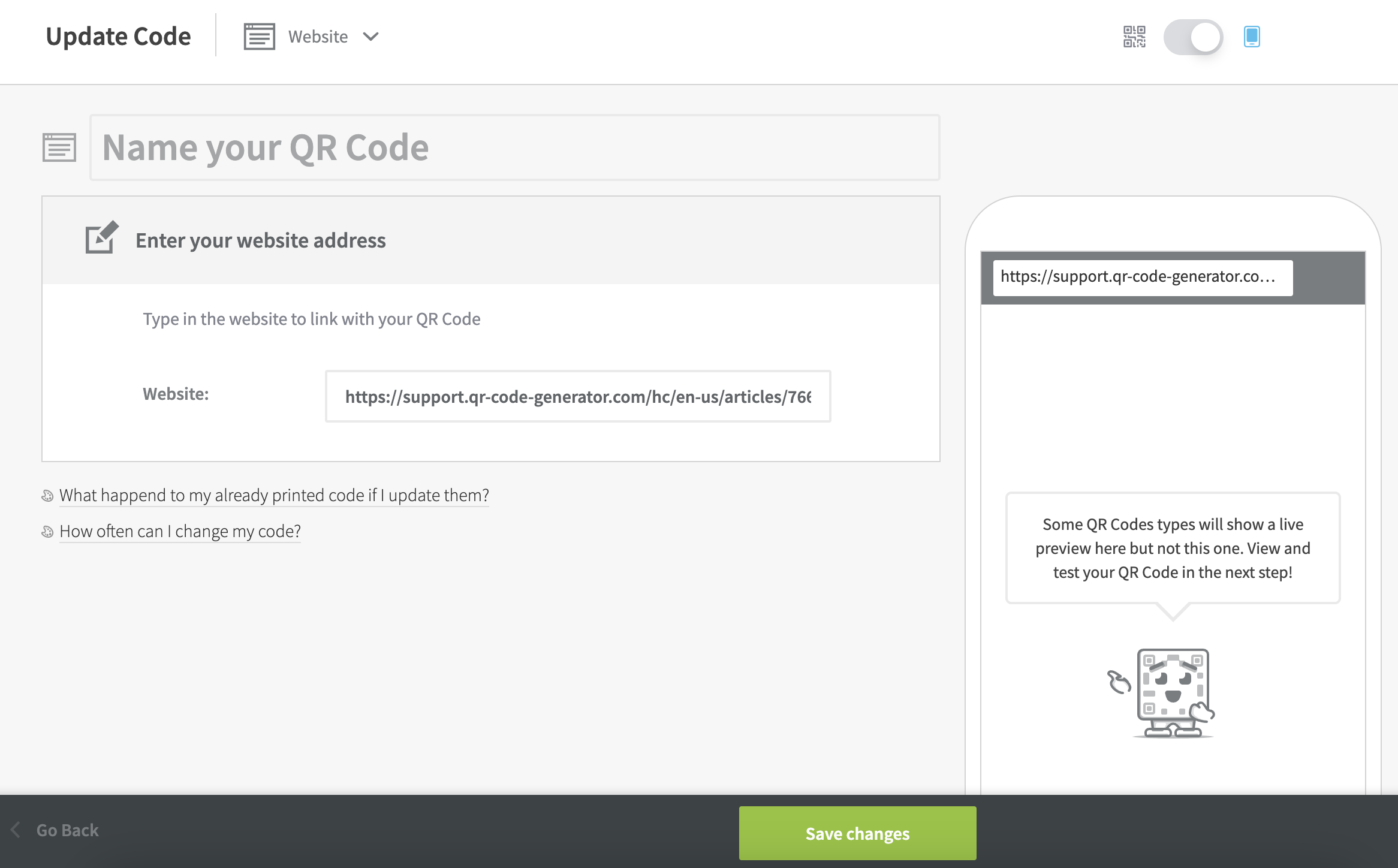This screenshot has width=1398, height=868.
Task: Click the Website type icon in header
Action: pos(260,37)
